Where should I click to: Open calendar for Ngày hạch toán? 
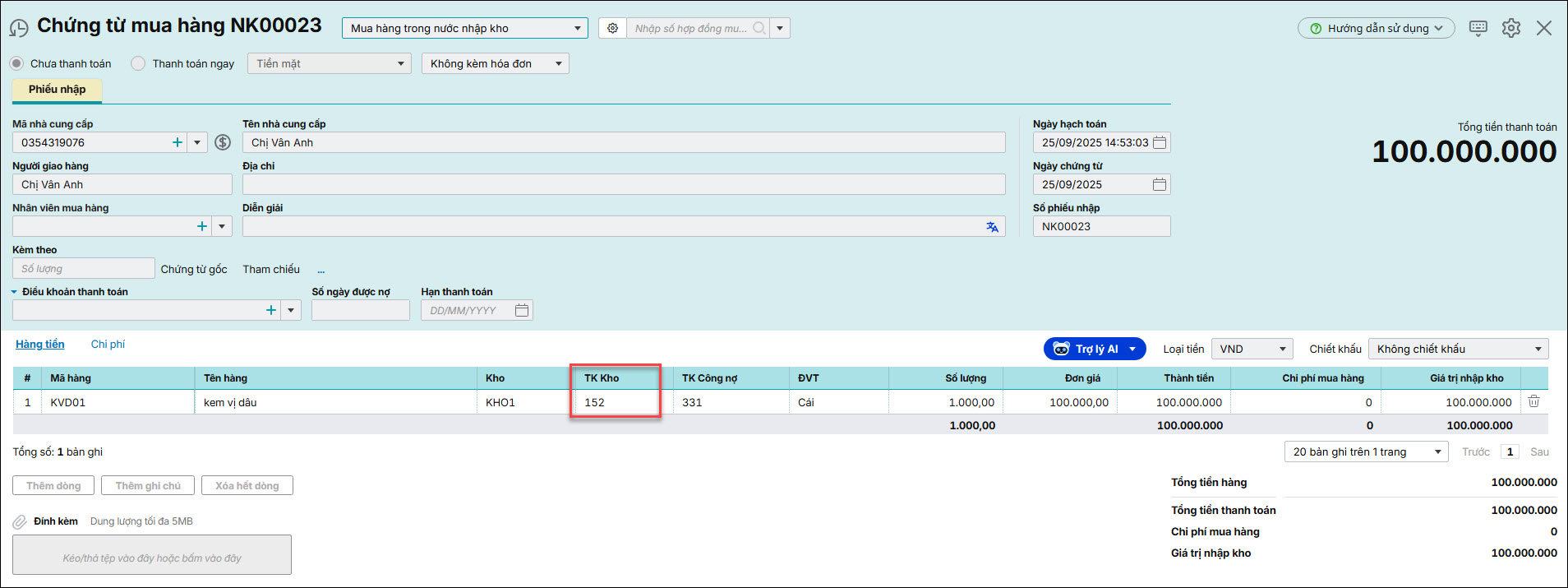(1160, 142)
